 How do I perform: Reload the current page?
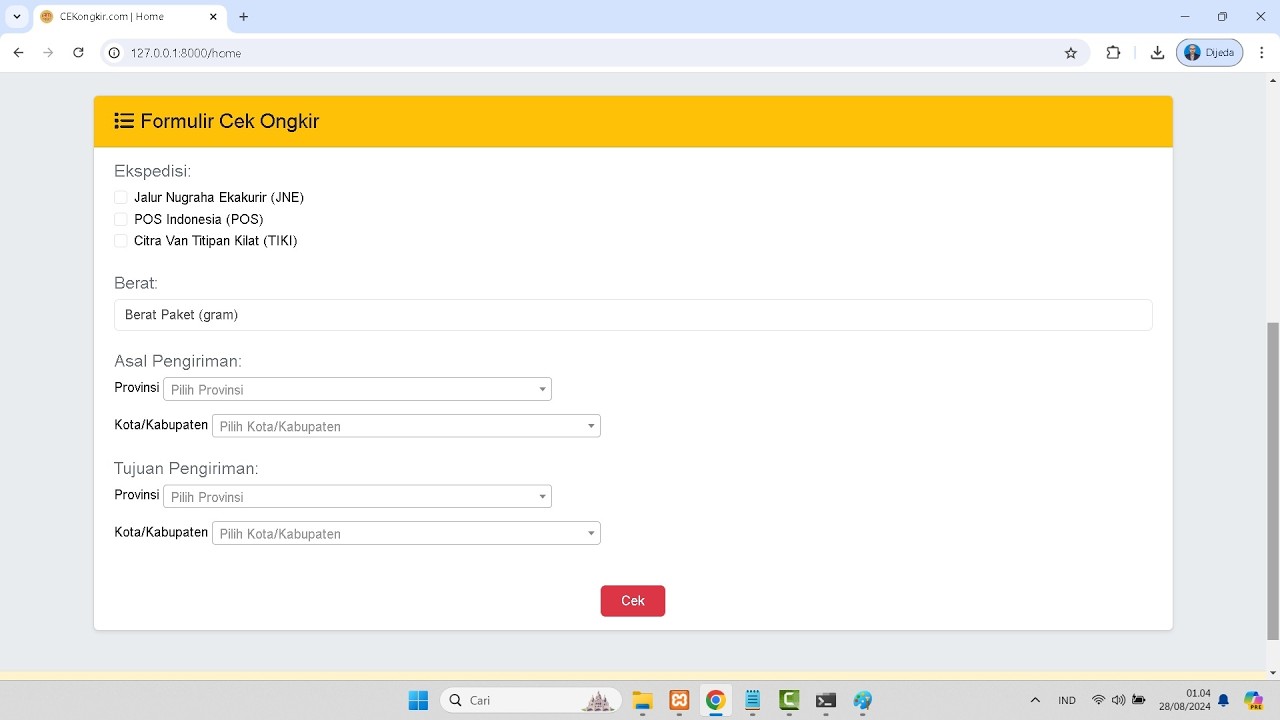78,53
